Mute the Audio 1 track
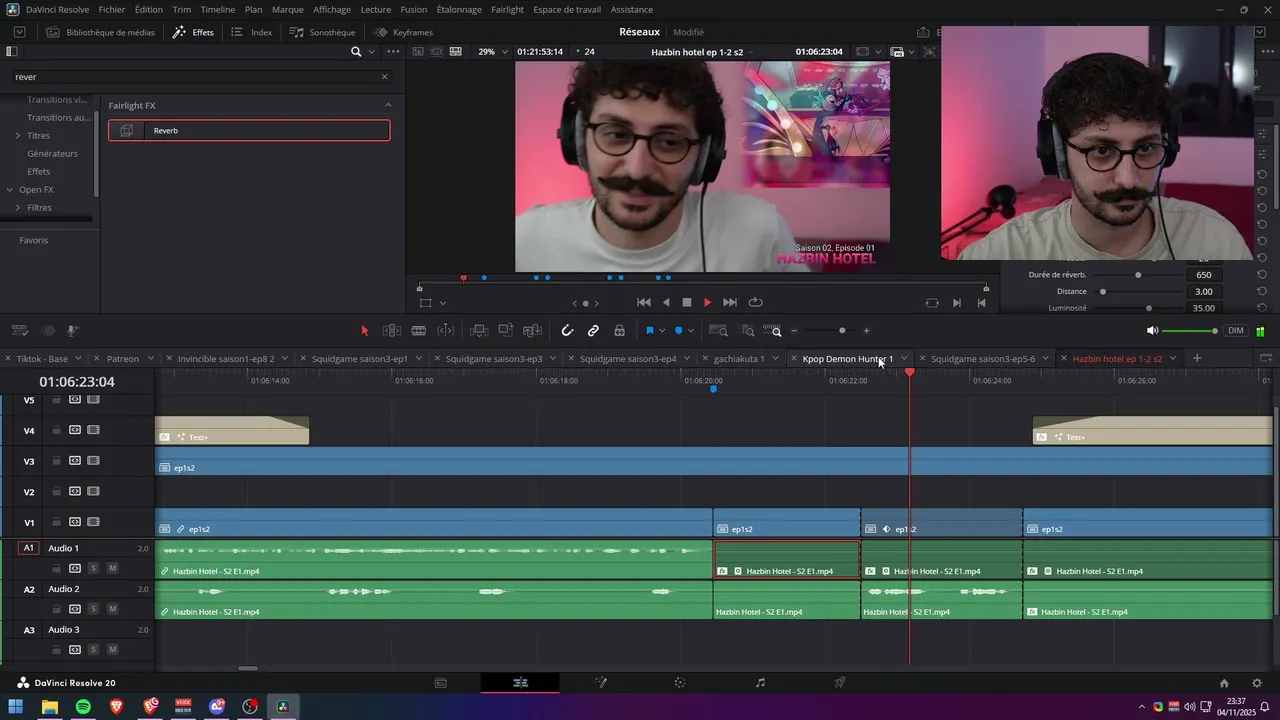Viewport: 1280px width, 720px height. point(112,568)
